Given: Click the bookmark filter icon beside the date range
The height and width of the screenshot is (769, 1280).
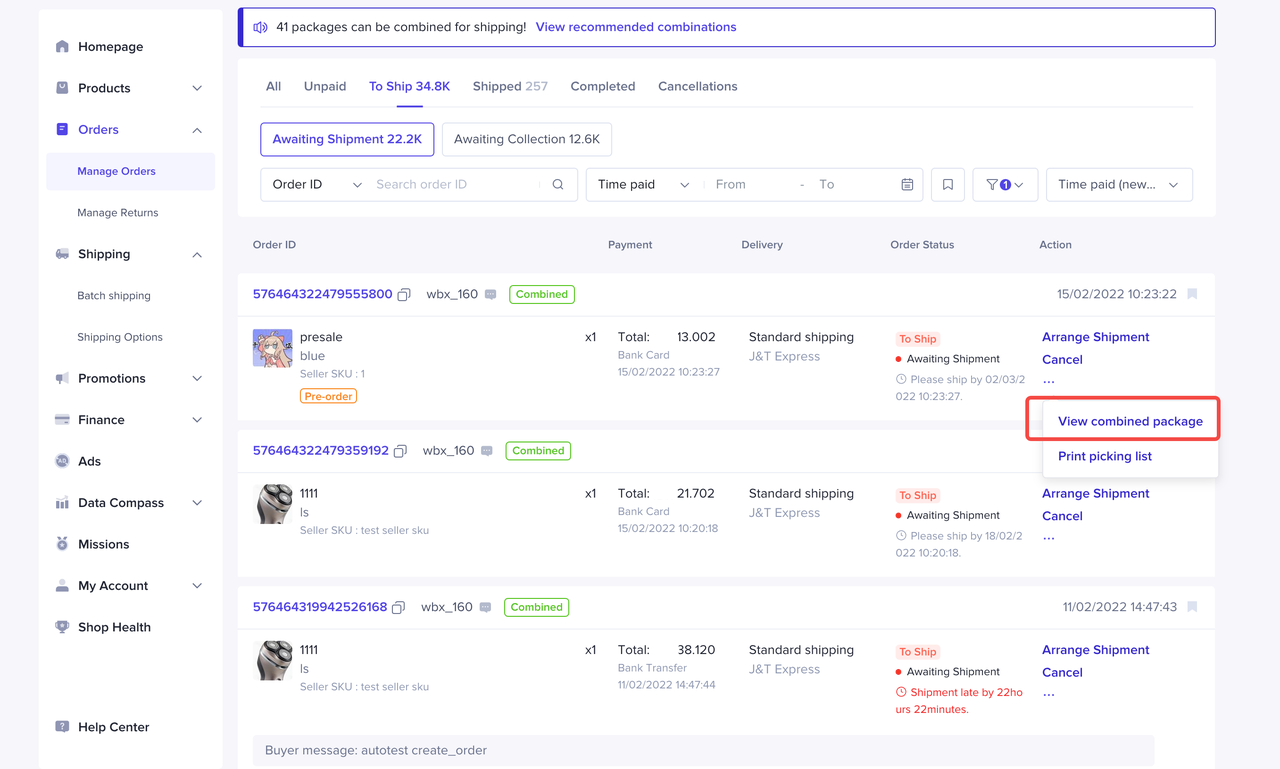Looking at the screenshot, I should point(948,184).
